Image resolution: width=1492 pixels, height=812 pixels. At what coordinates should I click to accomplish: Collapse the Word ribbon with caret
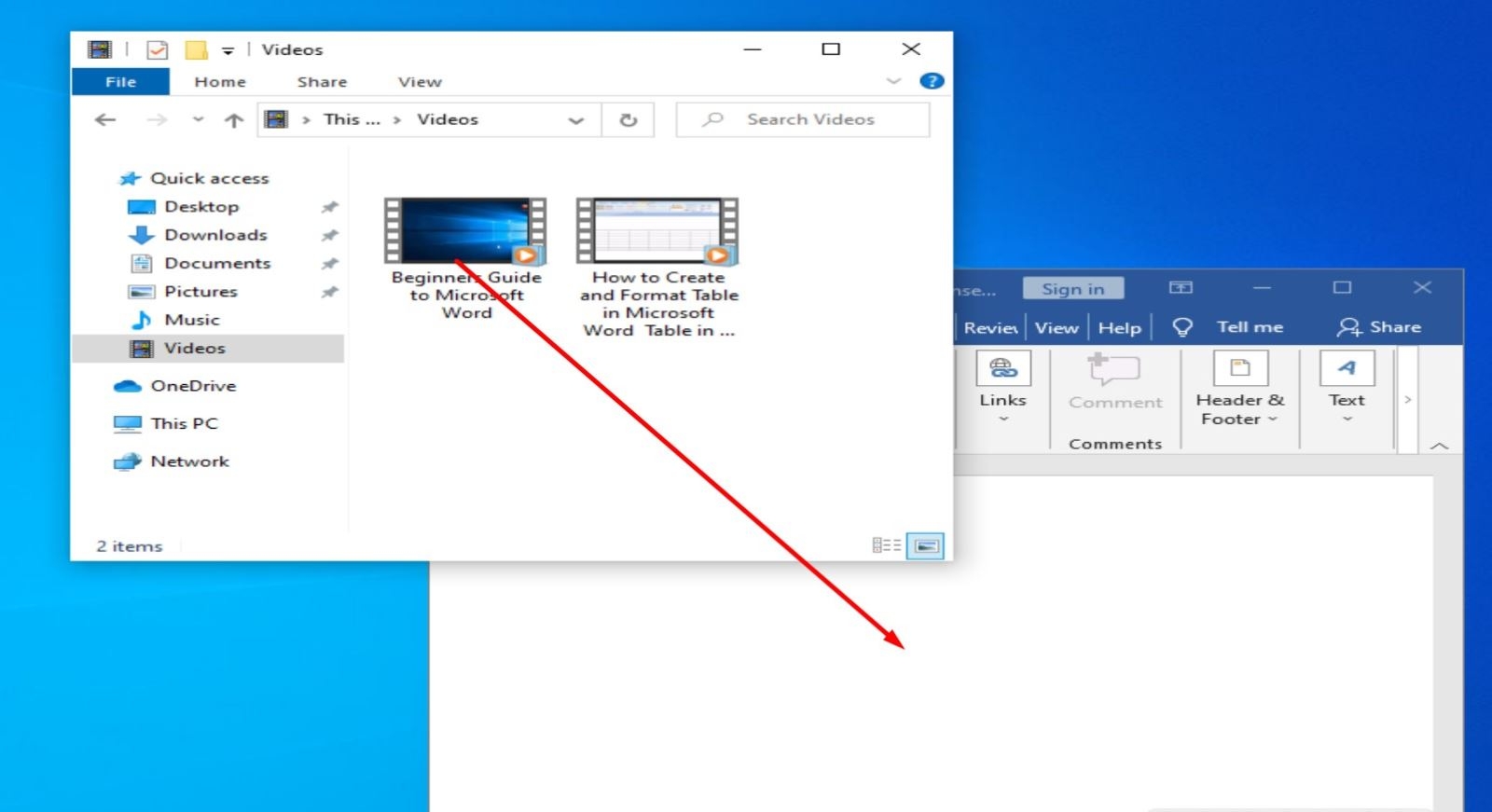click(x=1439, y=446)
